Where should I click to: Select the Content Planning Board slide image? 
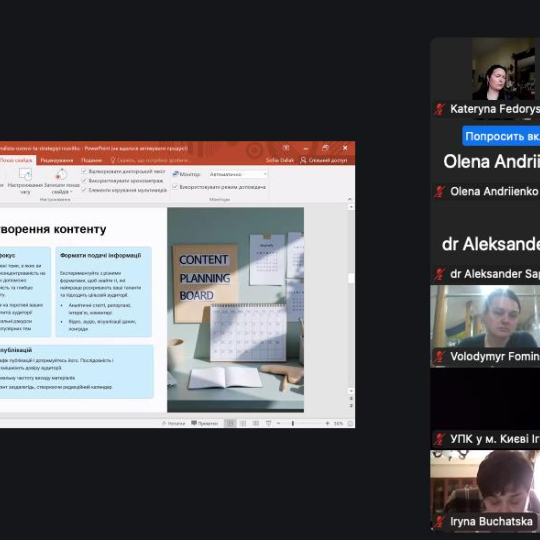(x=236, y=310)
